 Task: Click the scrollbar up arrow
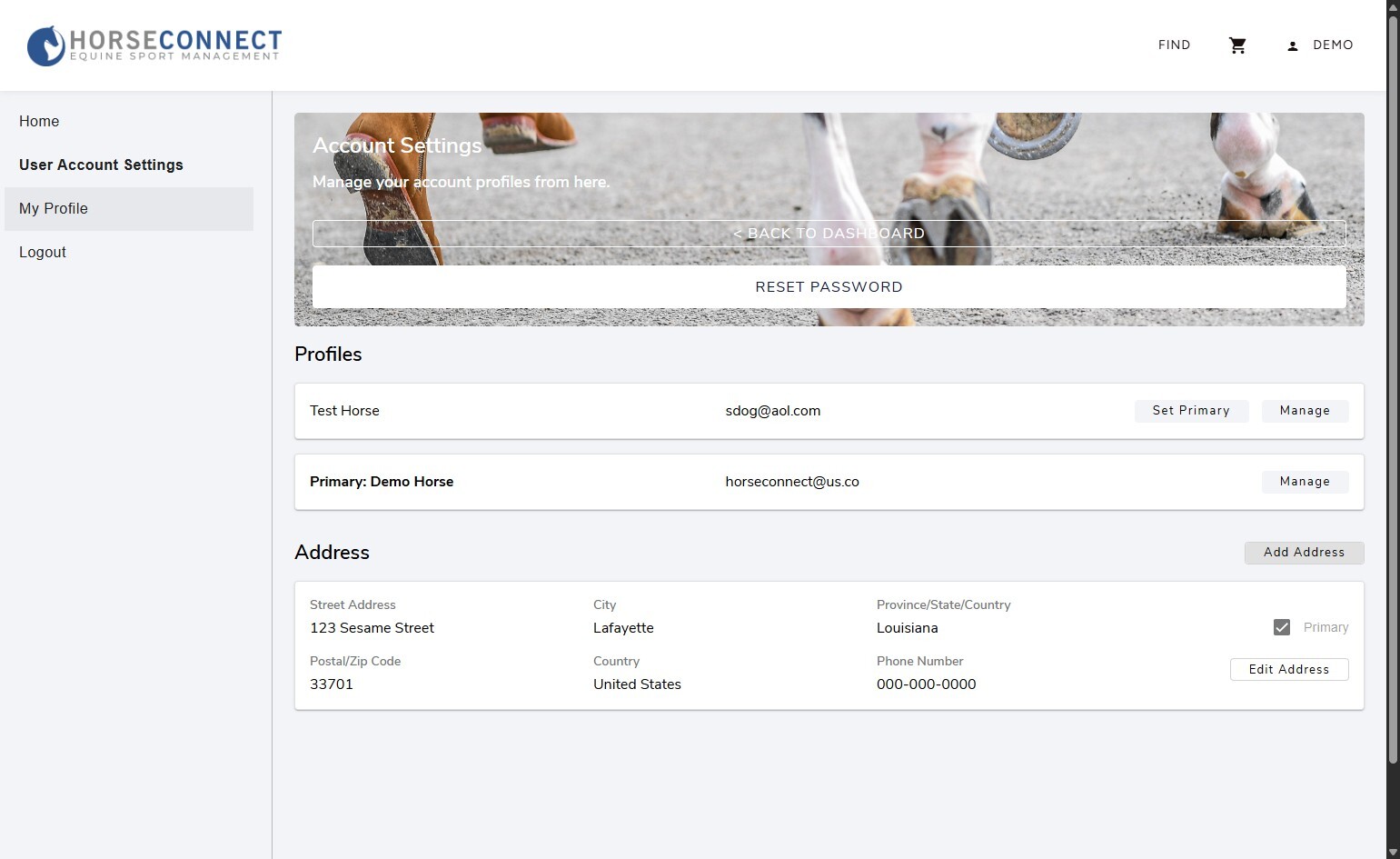point(1393,6)
